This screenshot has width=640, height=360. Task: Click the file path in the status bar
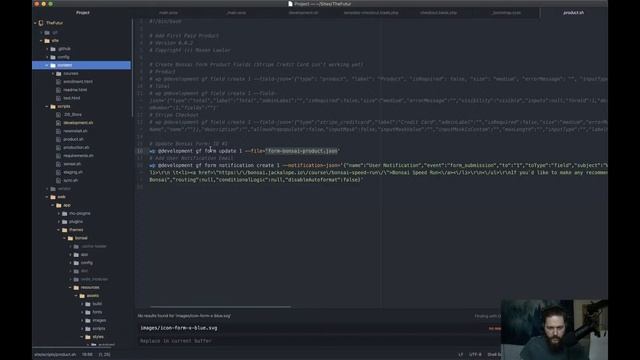[x=55, y=355]
